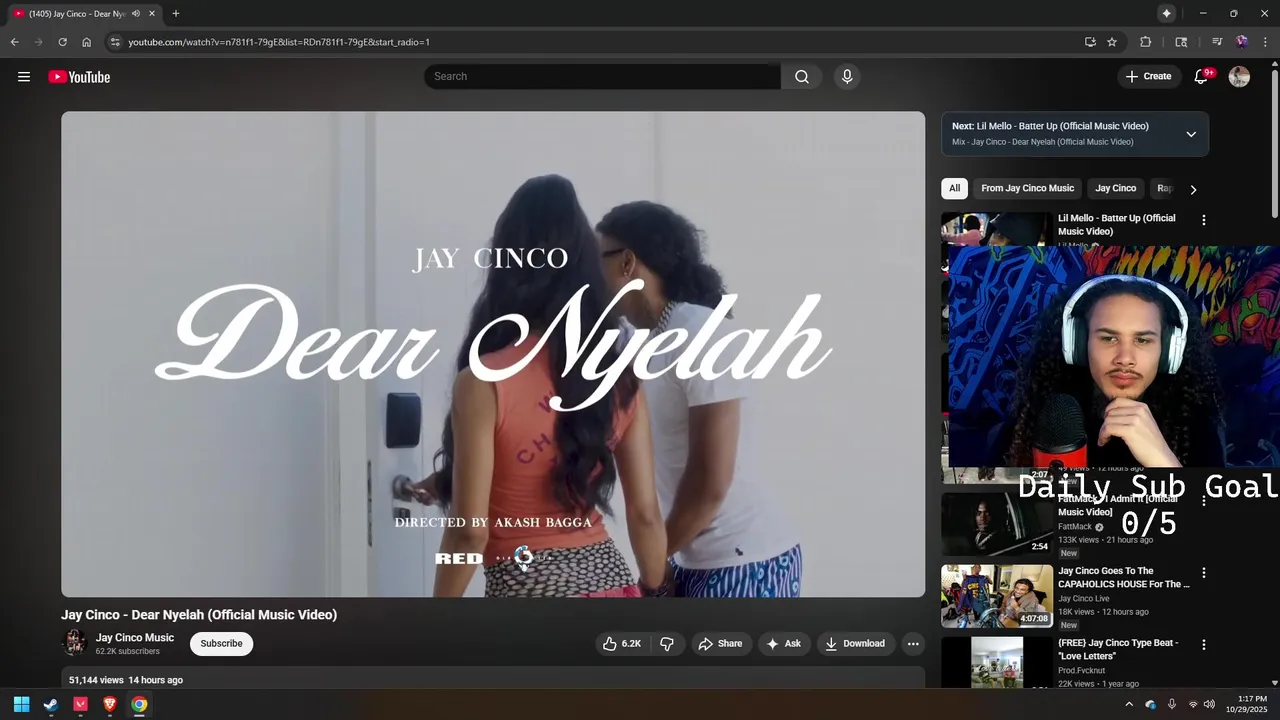Open YouTube notifications bell

1202,77
